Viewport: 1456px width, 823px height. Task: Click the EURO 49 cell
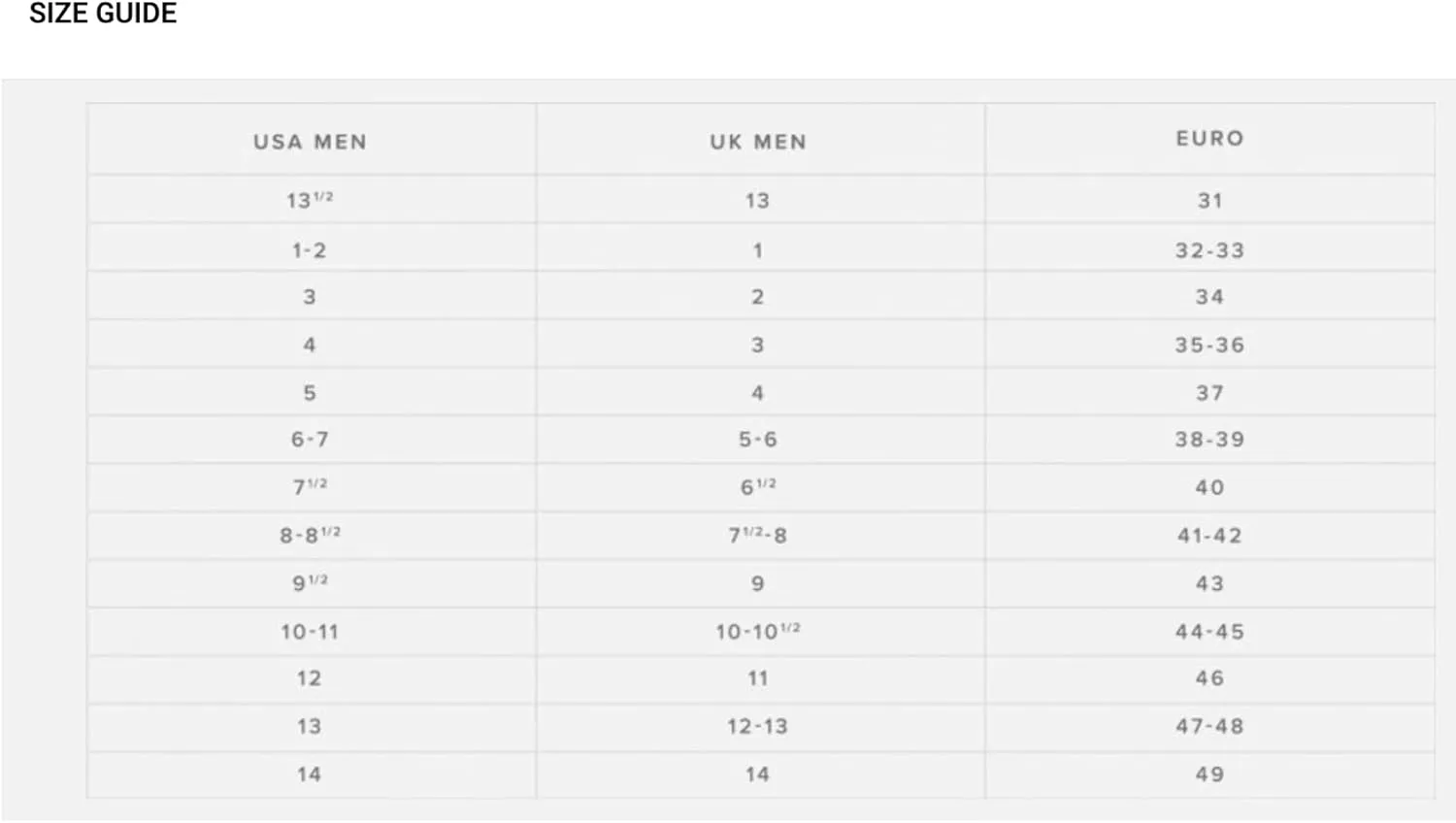pyautogui.click(x=1209, y=774)
